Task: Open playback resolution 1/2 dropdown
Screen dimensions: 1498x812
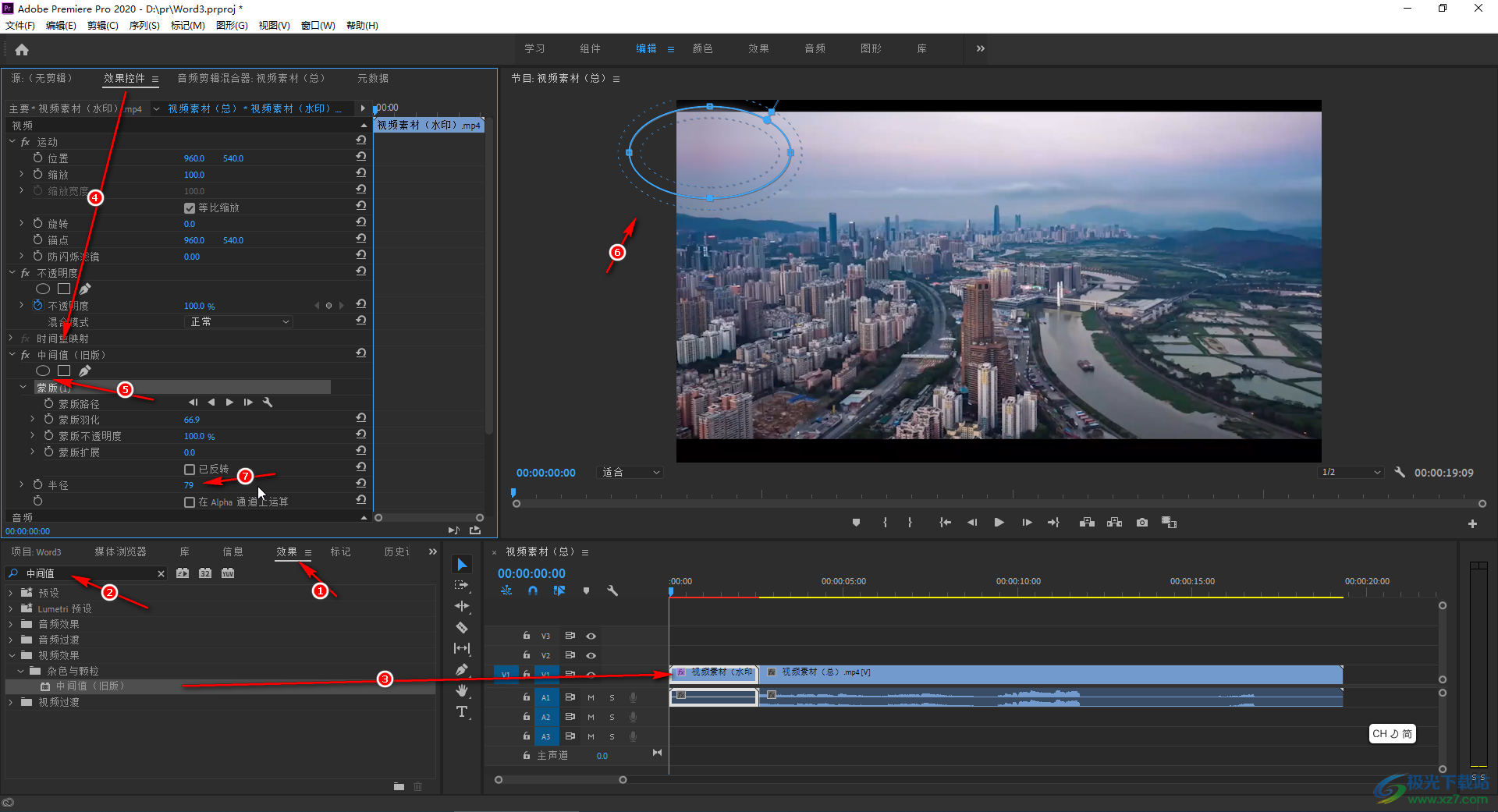Action: point(1351,472)
